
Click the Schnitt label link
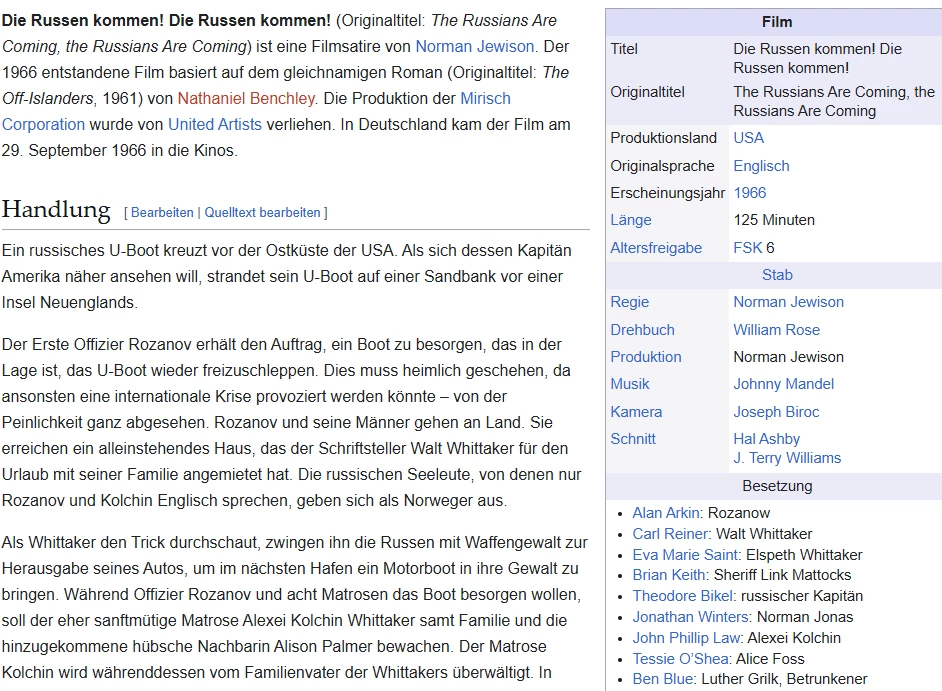click(633, 439)
